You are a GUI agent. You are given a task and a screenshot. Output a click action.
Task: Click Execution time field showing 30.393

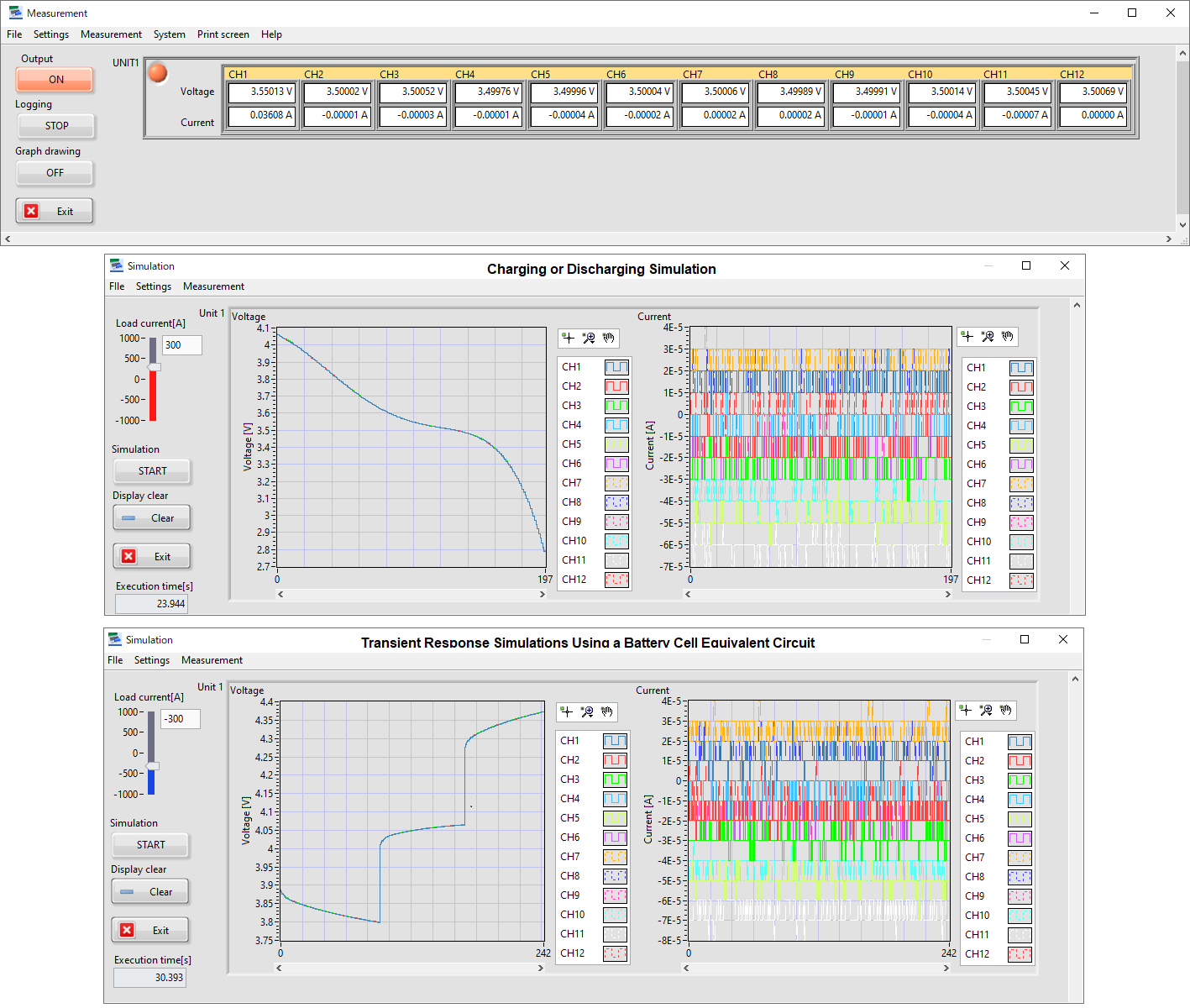click(x=149, y=978)
